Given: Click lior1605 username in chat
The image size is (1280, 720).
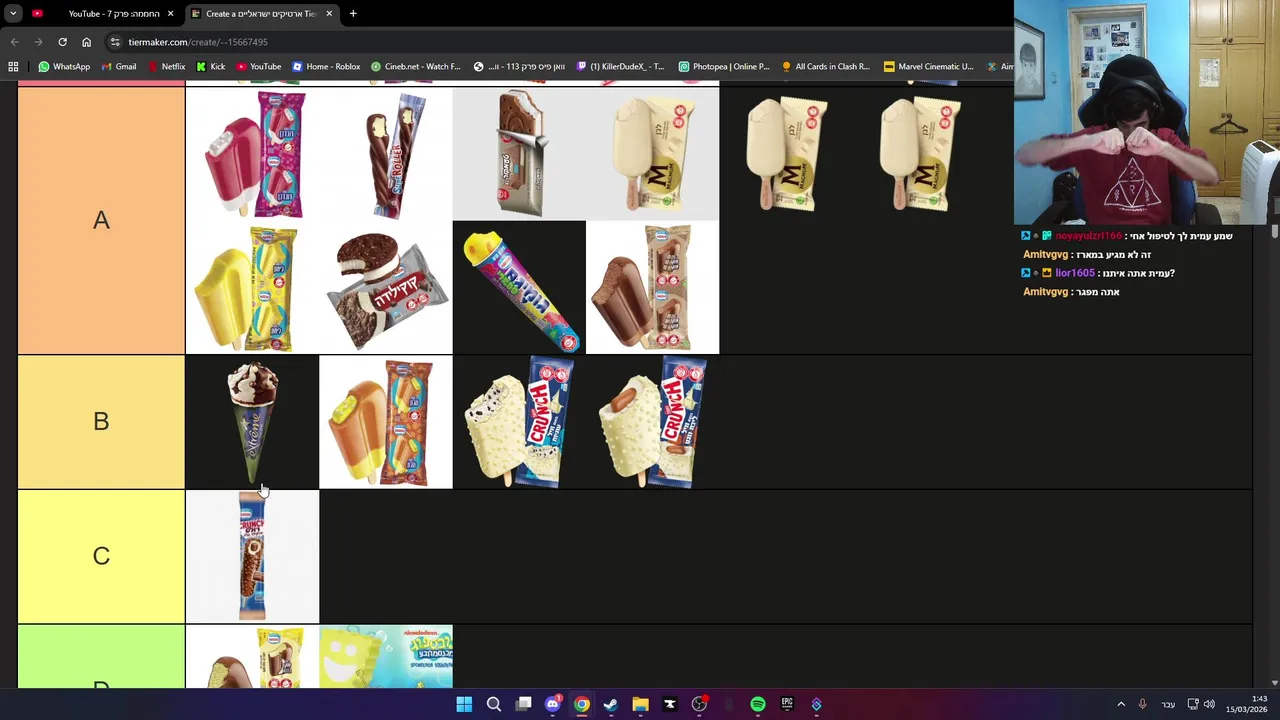Looking at the screenshot, I should coord(1075,273).
